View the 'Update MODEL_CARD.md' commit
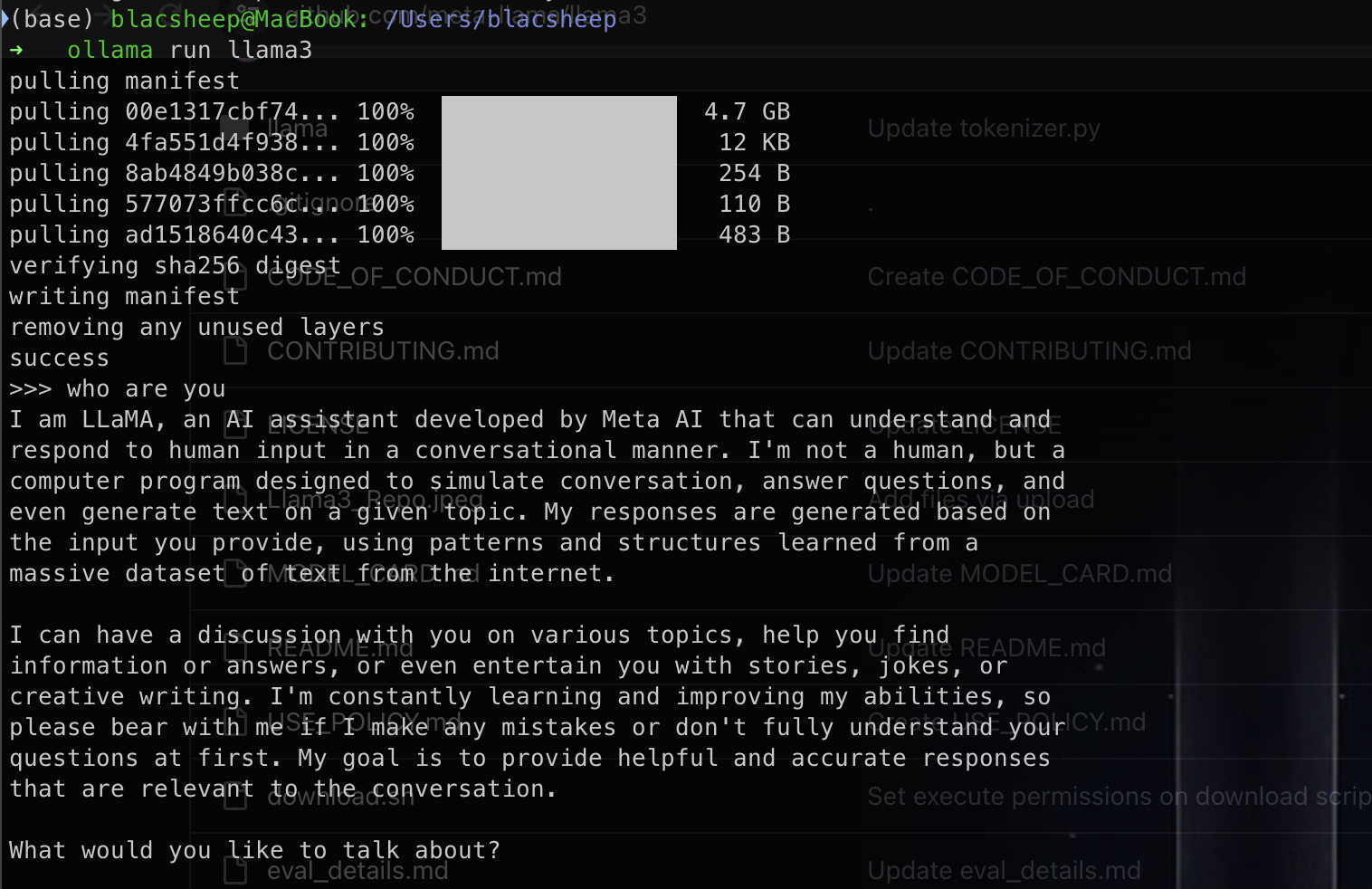Image resolution: width=1372 pixels, height=889 pixels. click(x=1019, y=574)
